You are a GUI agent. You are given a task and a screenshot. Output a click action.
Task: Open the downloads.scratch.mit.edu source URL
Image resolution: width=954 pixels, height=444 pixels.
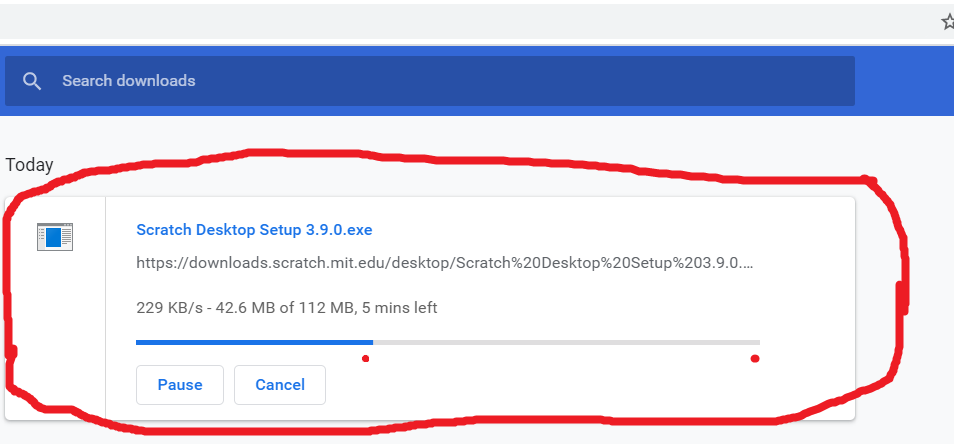[x=445, y=263]
